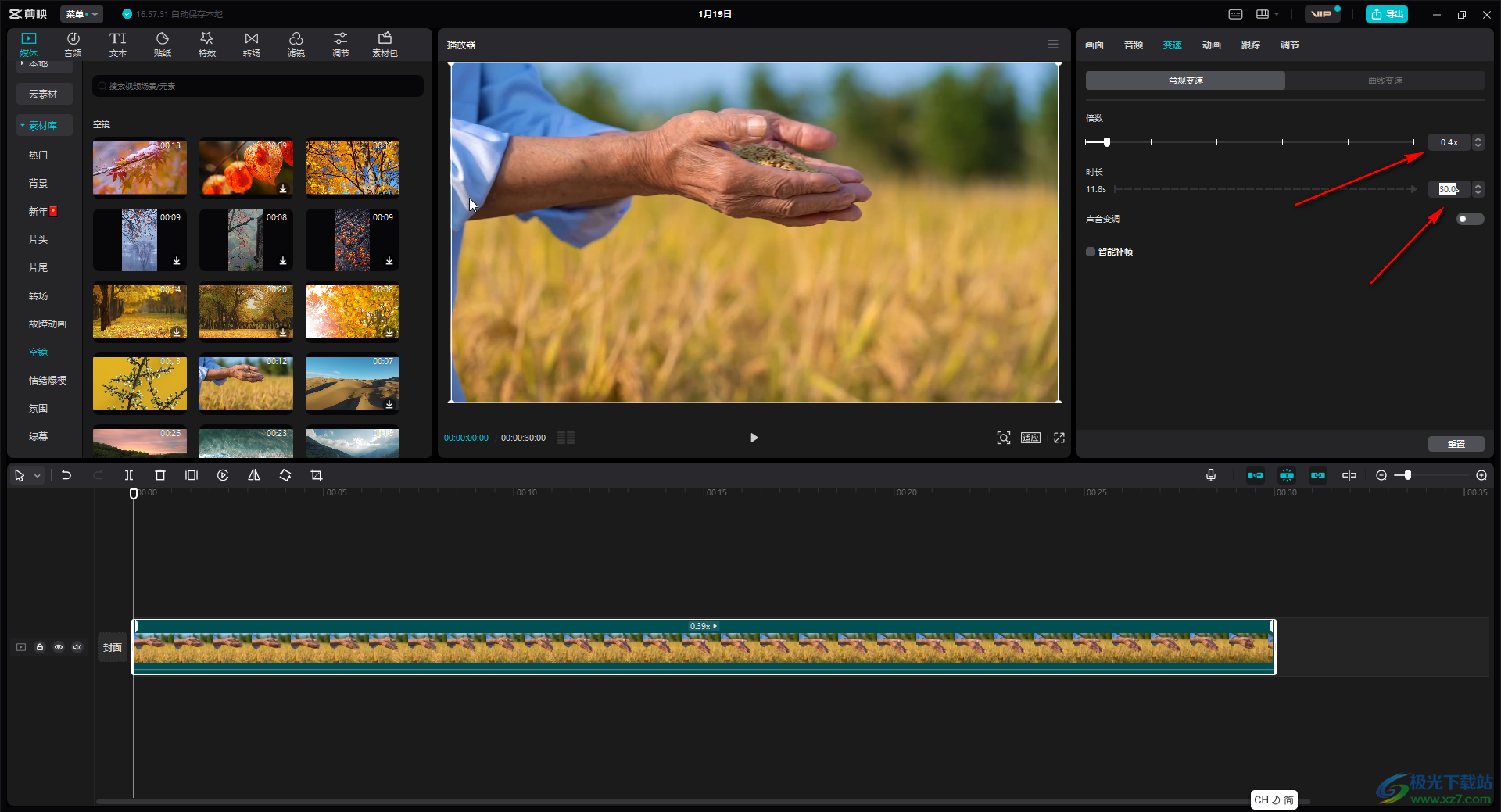
Task: Zoom out the timeline with minus icon
Action: [x=1381, y=475]
